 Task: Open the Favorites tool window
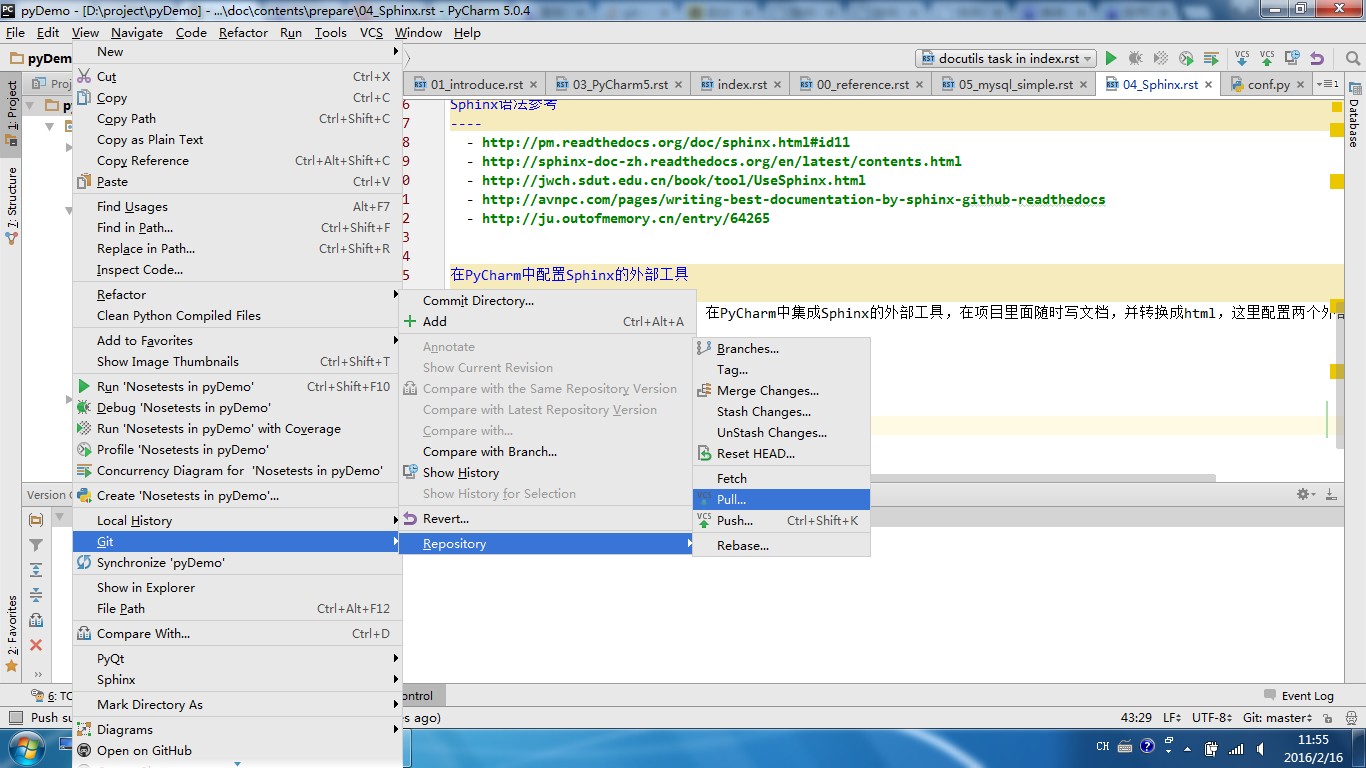(x=12, y=634)
